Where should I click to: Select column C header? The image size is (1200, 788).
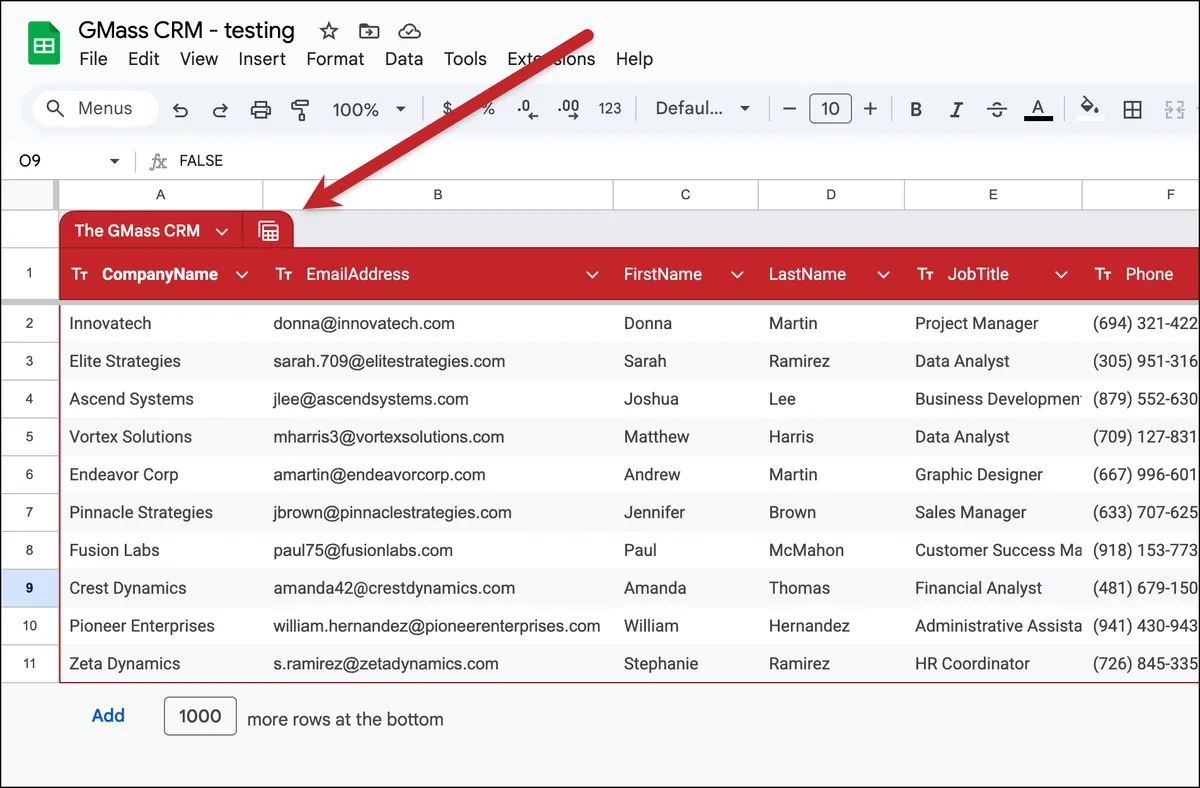pyautogui.click(x=685, y=195)
